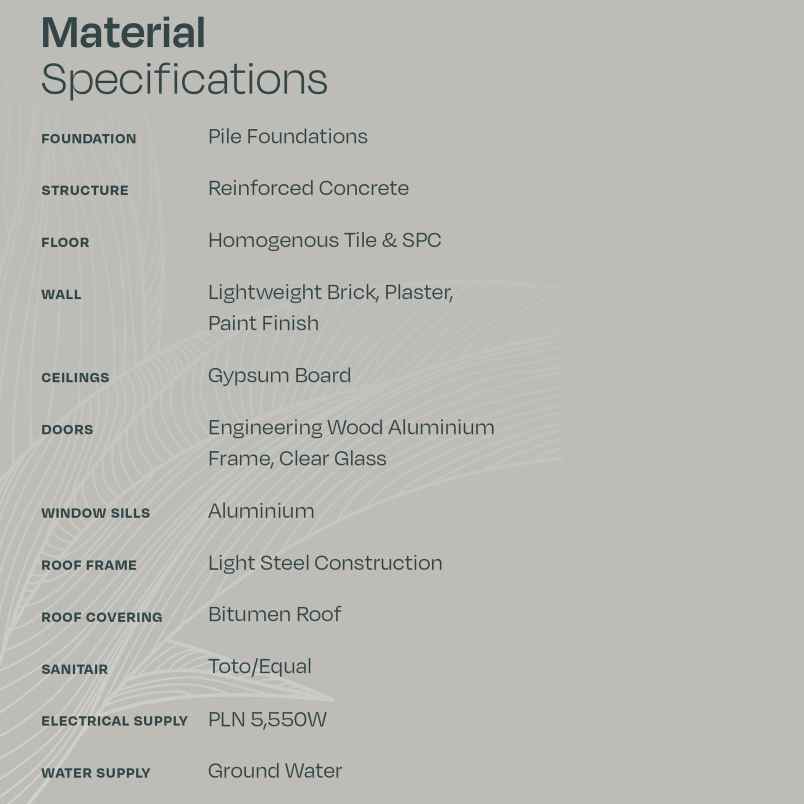Click the DOORS label

click(67, 430)
